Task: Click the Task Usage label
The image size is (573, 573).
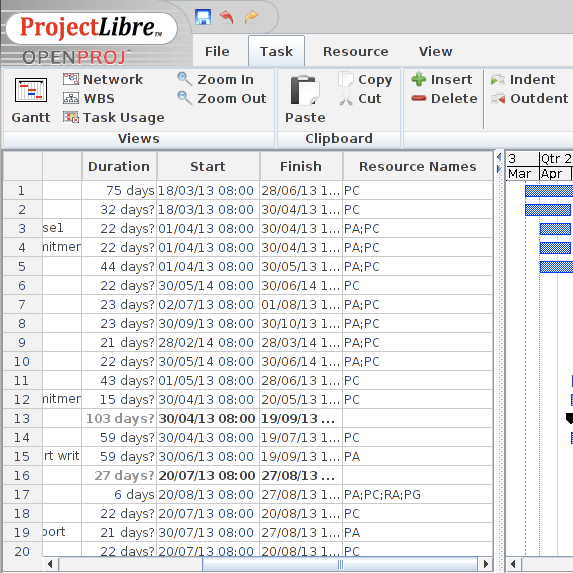Action: (124, 117)
